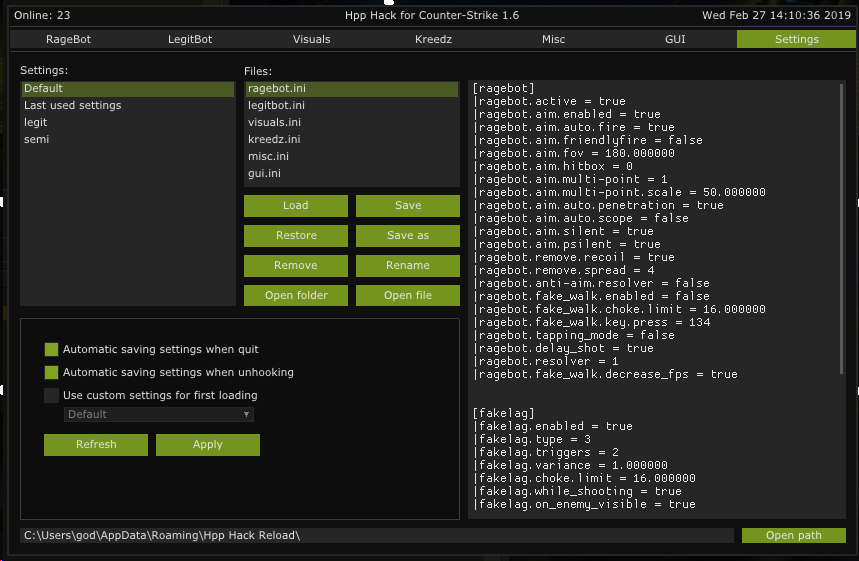
Task: Go to the Visuals tab
Action: tap(312, 39)
